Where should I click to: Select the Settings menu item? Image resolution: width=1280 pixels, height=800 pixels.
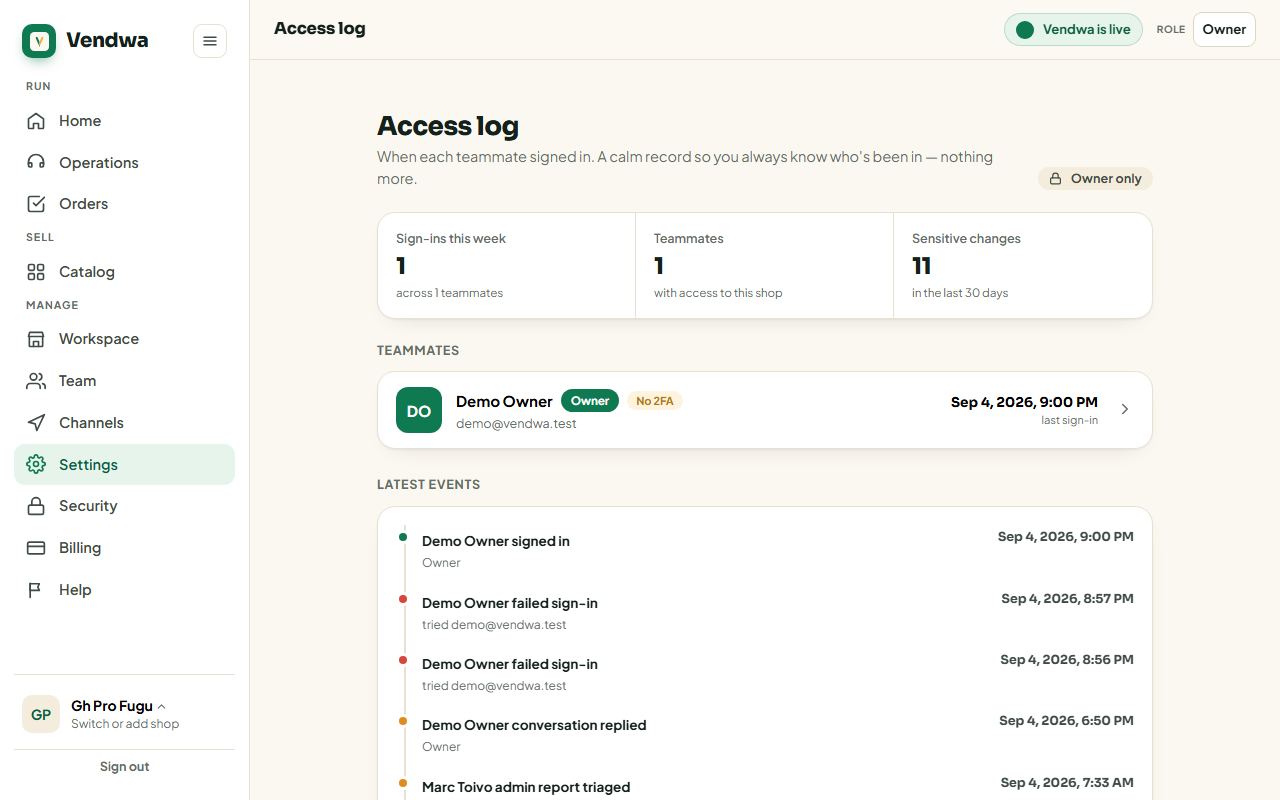coord(124,465)
